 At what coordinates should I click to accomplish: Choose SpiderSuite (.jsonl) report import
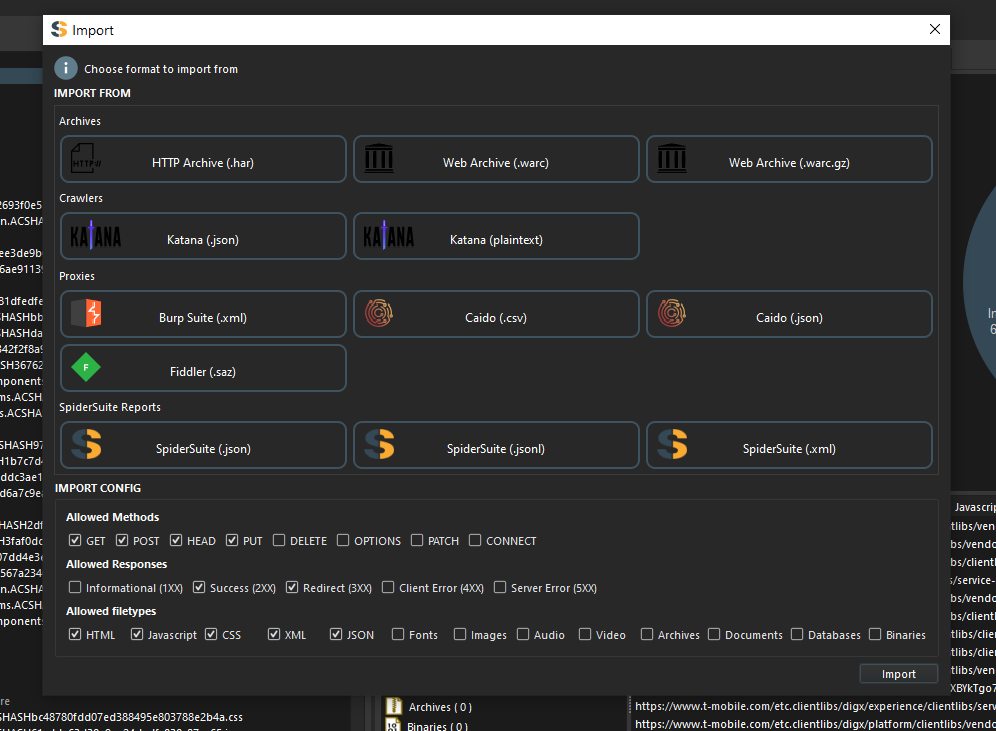pos(496,445)
